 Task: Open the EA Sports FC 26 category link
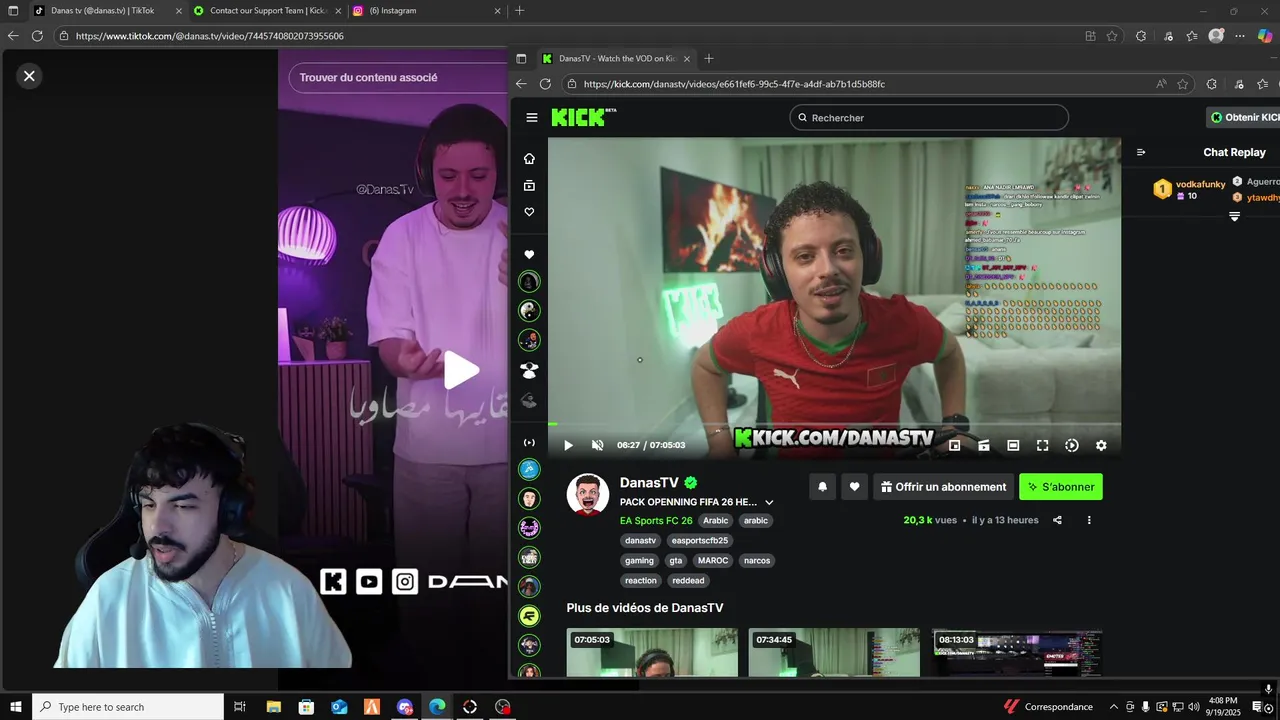[656, 521]
